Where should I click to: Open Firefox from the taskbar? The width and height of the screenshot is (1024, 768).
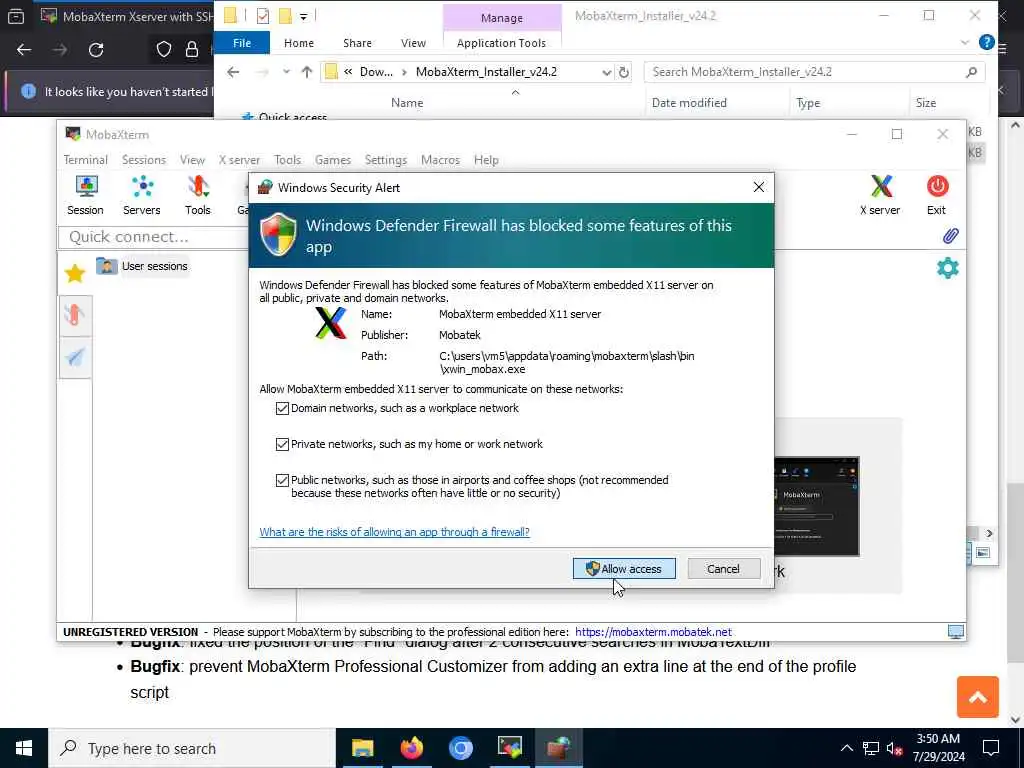click(411, 748)
